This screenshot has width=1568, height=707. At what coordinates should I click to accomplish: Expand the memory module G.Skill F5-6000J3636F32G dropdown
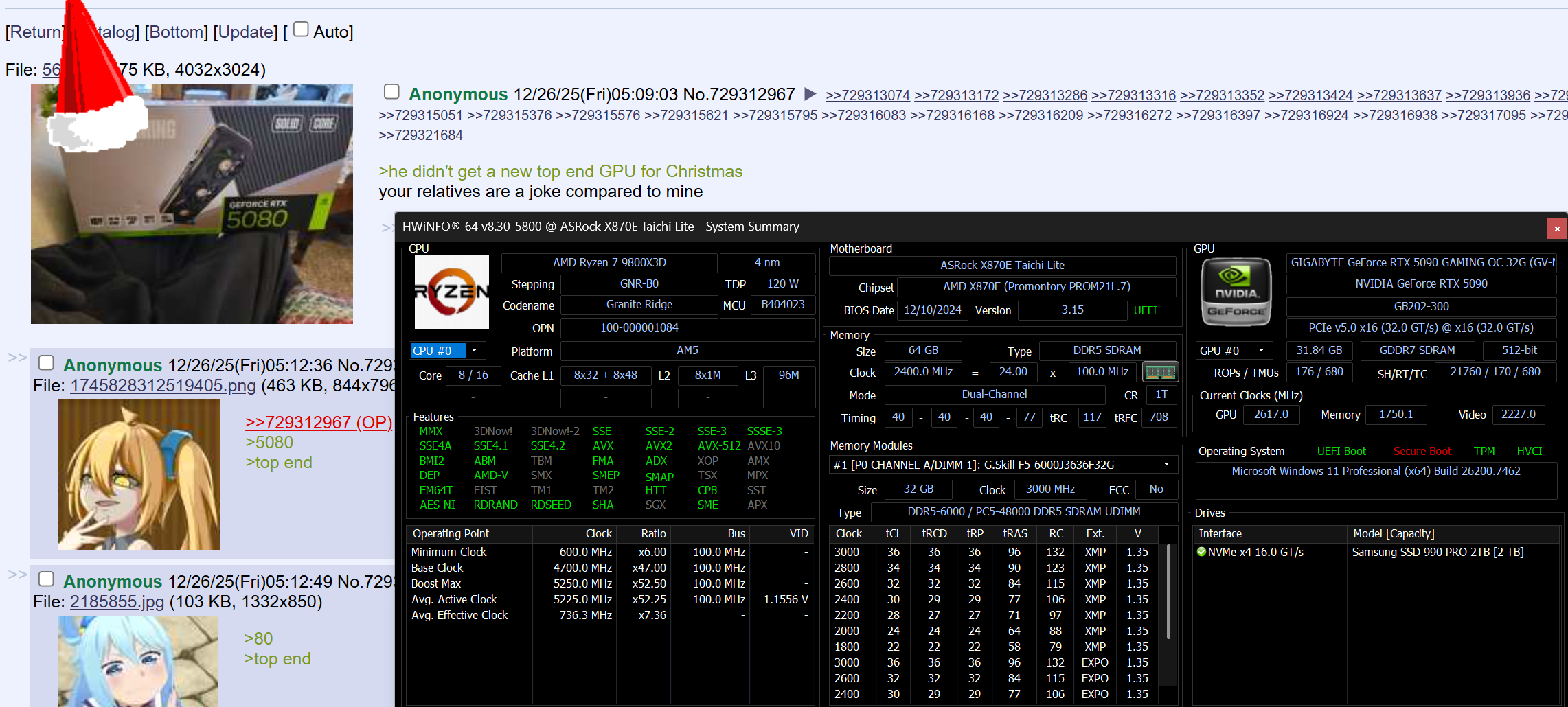[x=1003, y=465]
